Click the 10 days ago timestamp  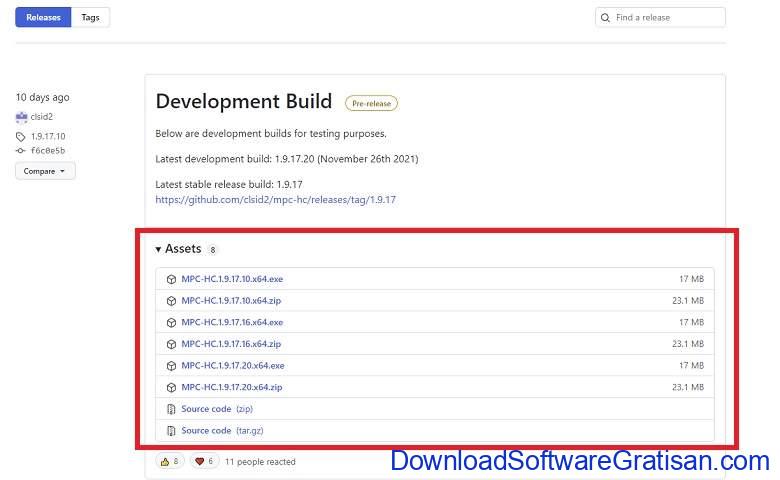[43, 97]
